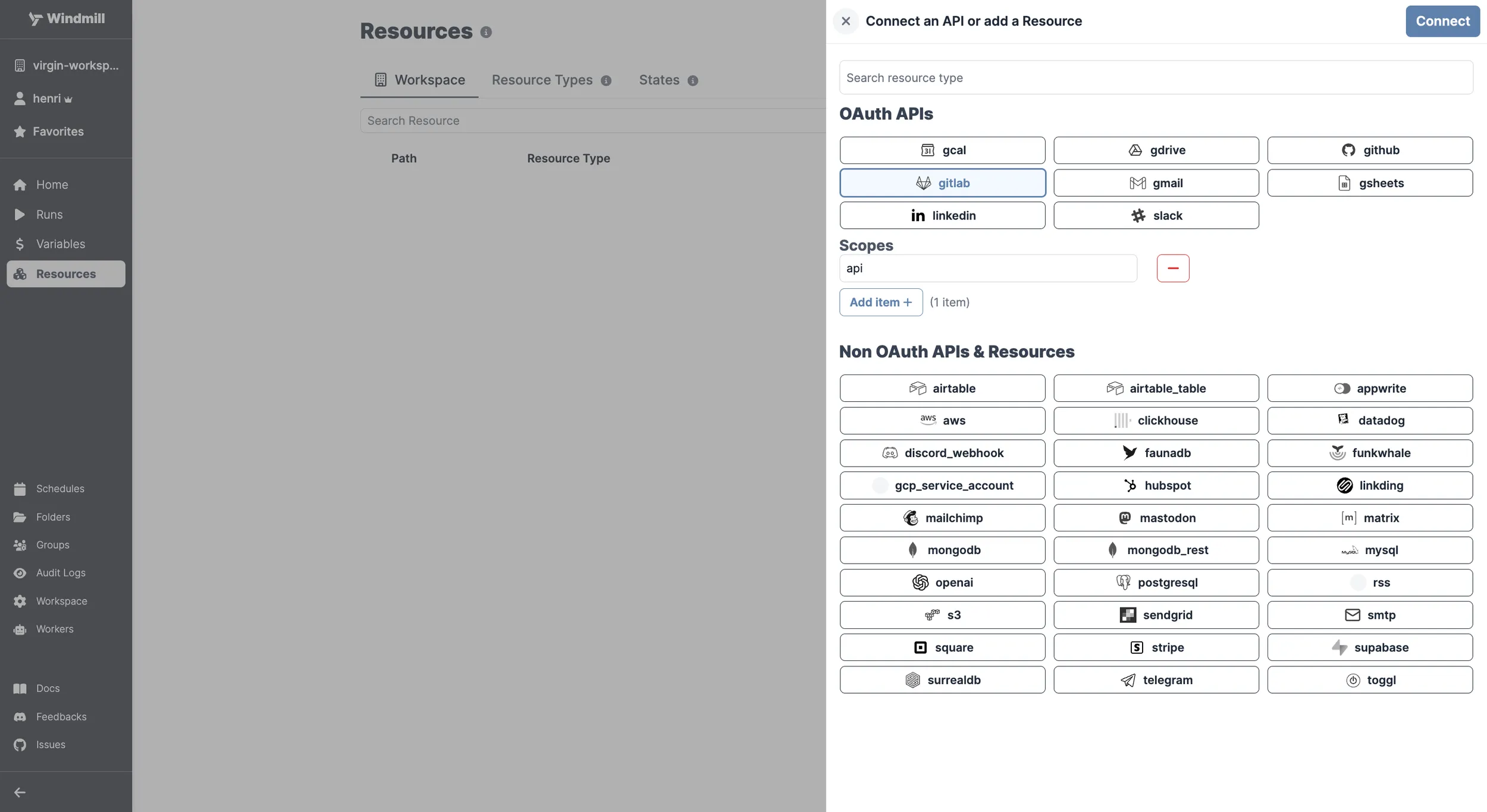Select the telegram resource type
Viewport: 1487px width, 812px height.
tap(1156, 679)
